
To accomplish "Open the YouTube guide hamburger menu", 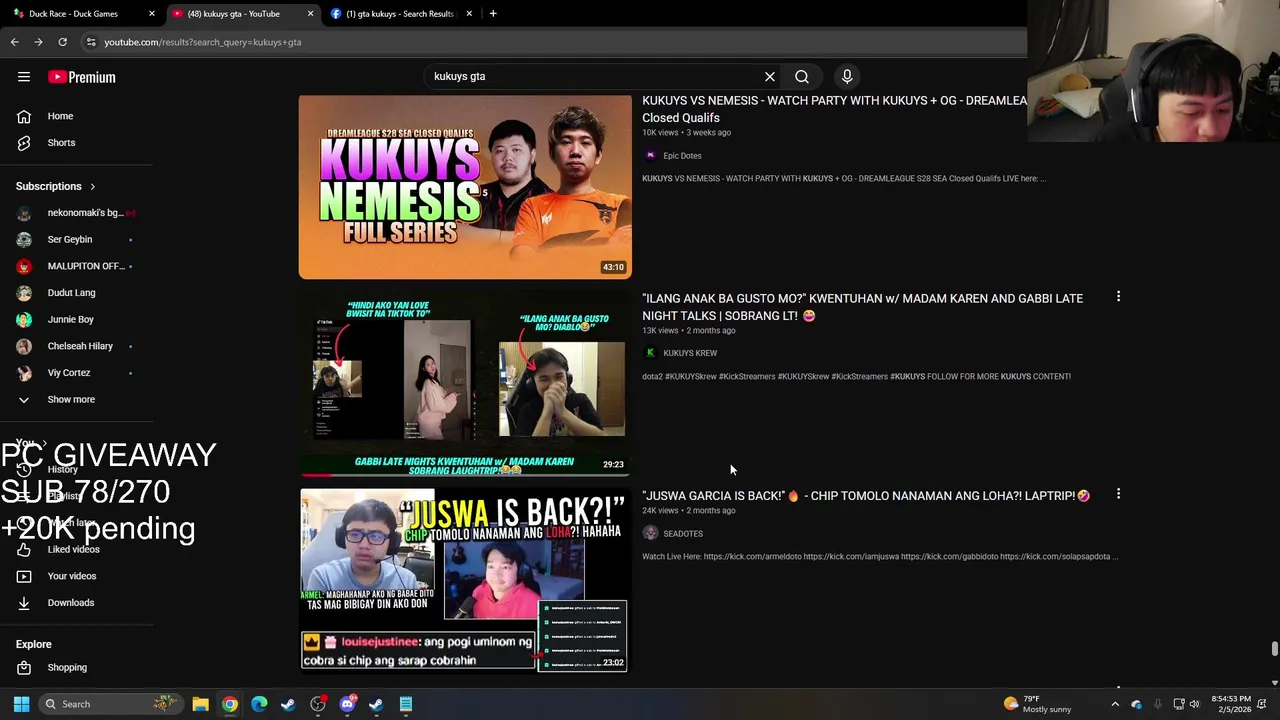I will tap(24, 77).
